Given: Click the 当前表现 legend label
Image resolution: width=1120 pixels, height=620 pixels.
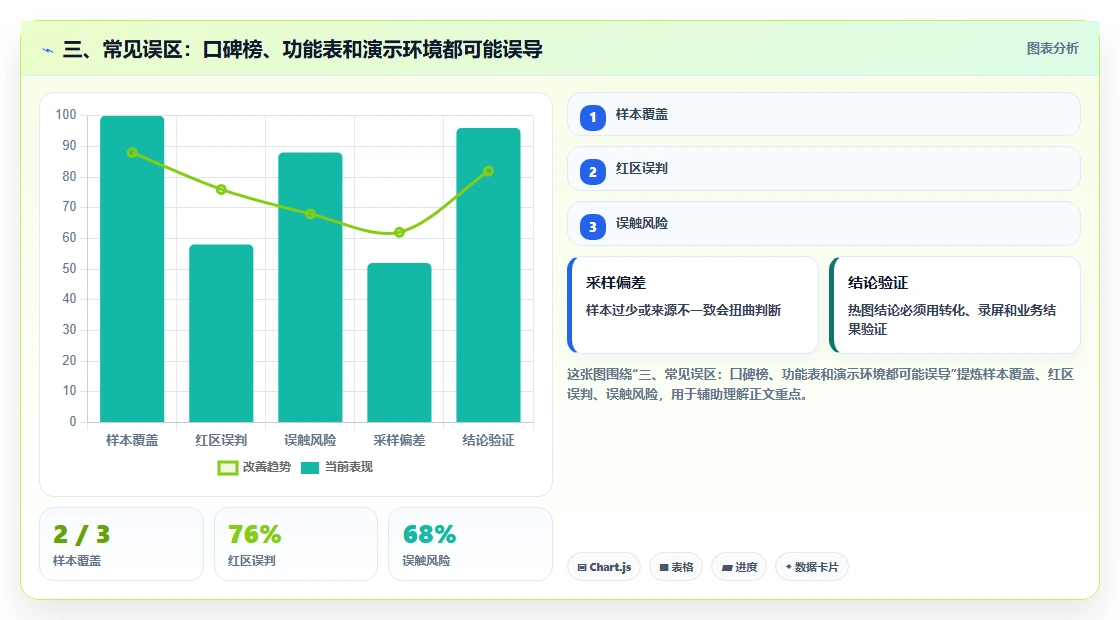Looking at the screenshot, I should point(349,467).
